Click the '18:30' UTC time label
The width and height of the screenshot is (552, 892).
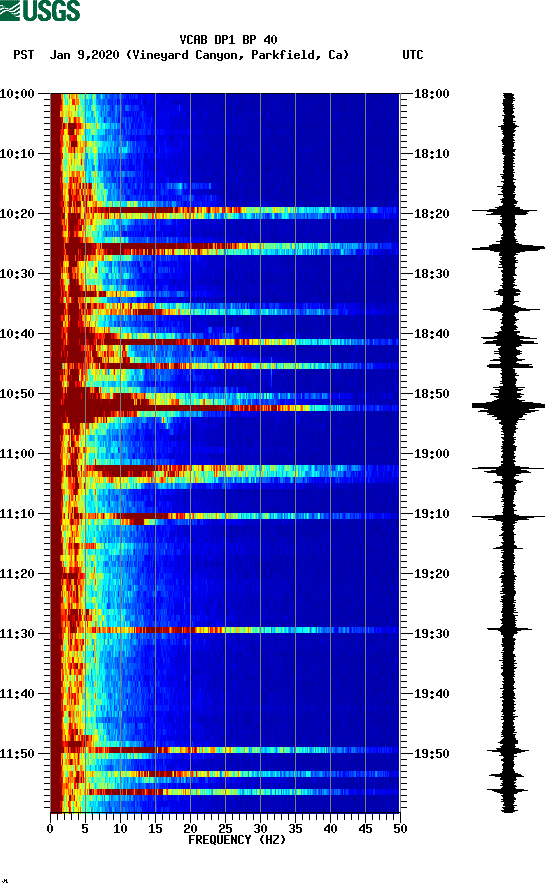click(x=431, y=274)
